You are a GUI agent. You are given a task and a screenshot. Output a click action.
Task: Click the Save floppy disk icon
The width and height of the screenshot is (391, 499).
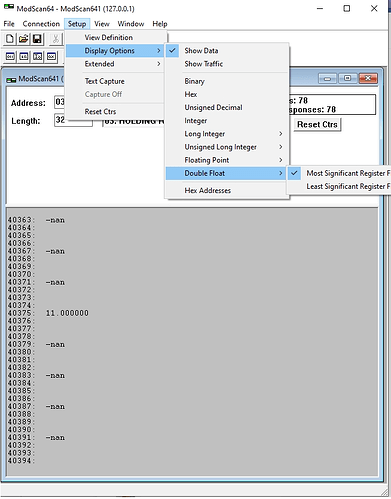coord(37,39)
